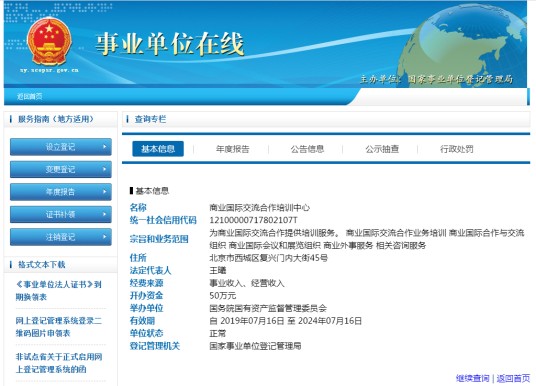The width and height of the screenshot is (536, 386).
Task: Click the national emblem logo
Action: (x=49, y=42)
